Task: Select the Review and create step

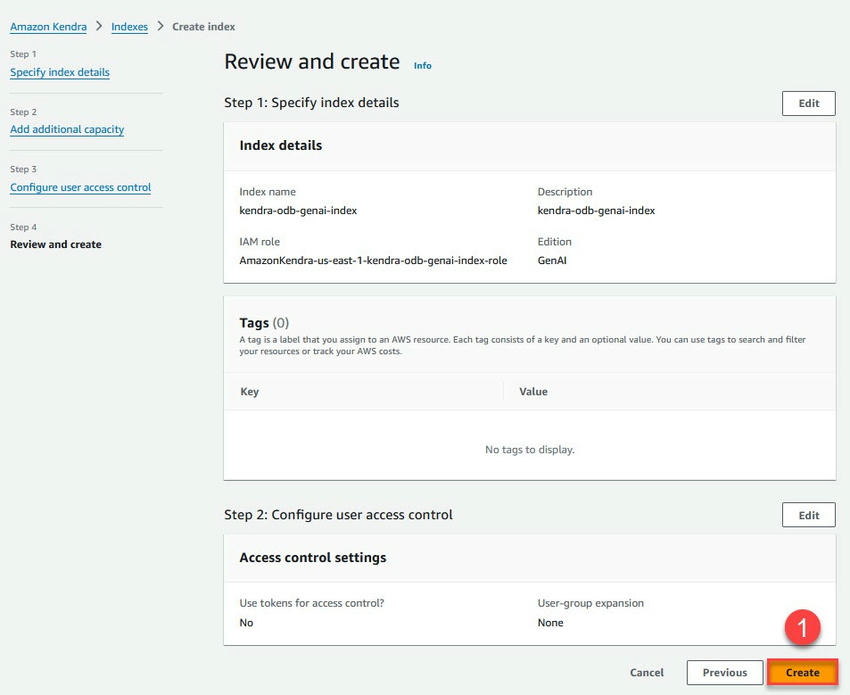Action: click(x=56, y=244)
